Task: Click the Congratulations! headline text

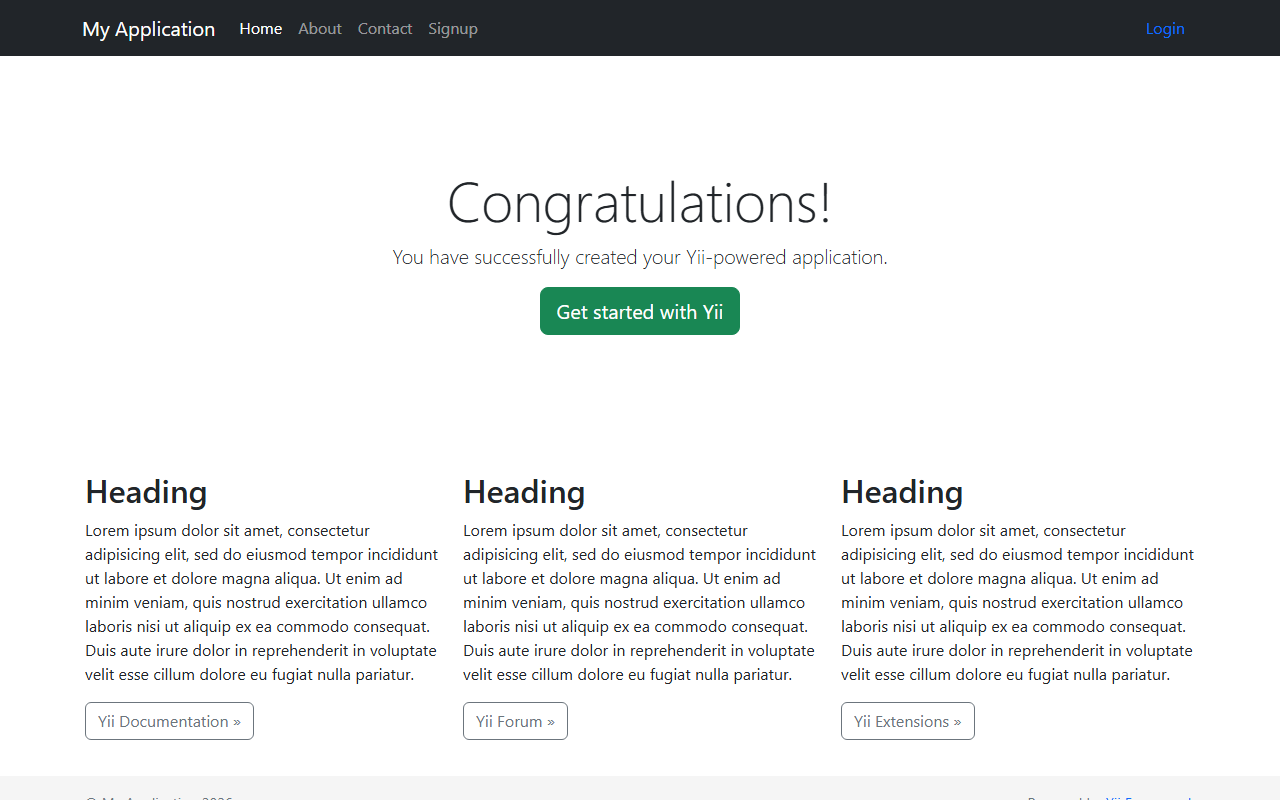Action: pos(640,202)
